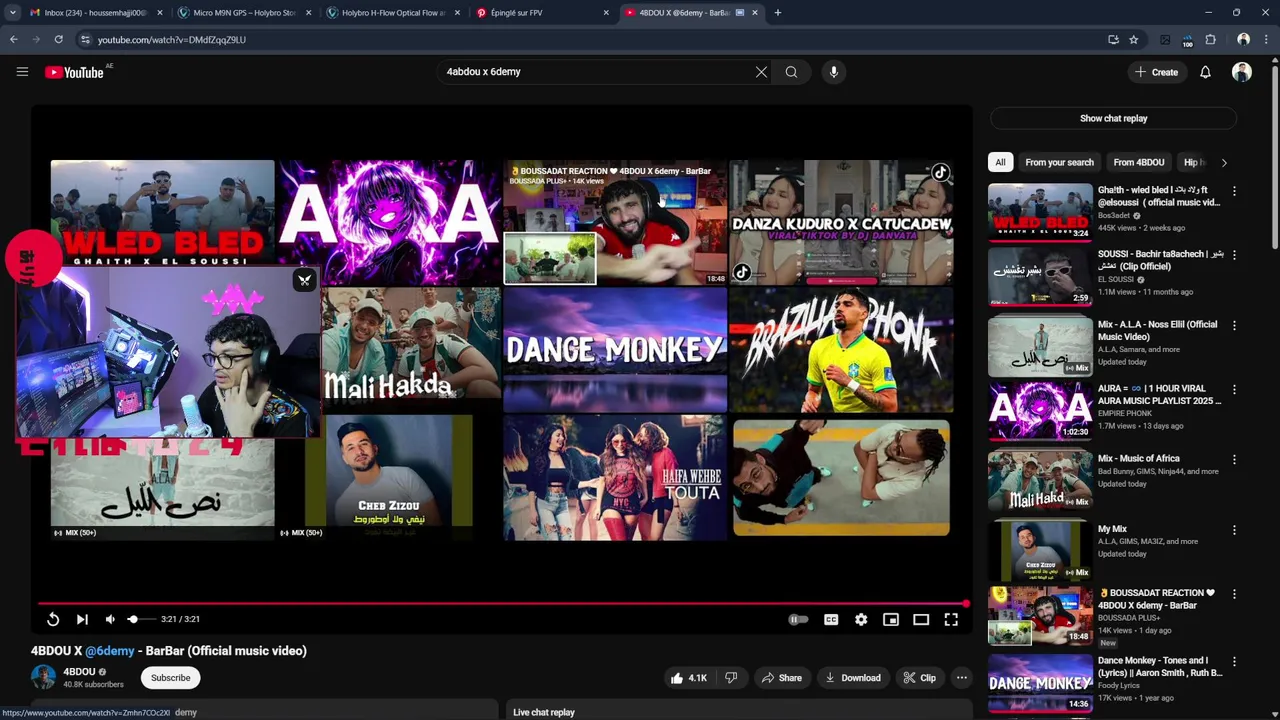Open options for Dance Monkey sidebar video

point(1234,662)
